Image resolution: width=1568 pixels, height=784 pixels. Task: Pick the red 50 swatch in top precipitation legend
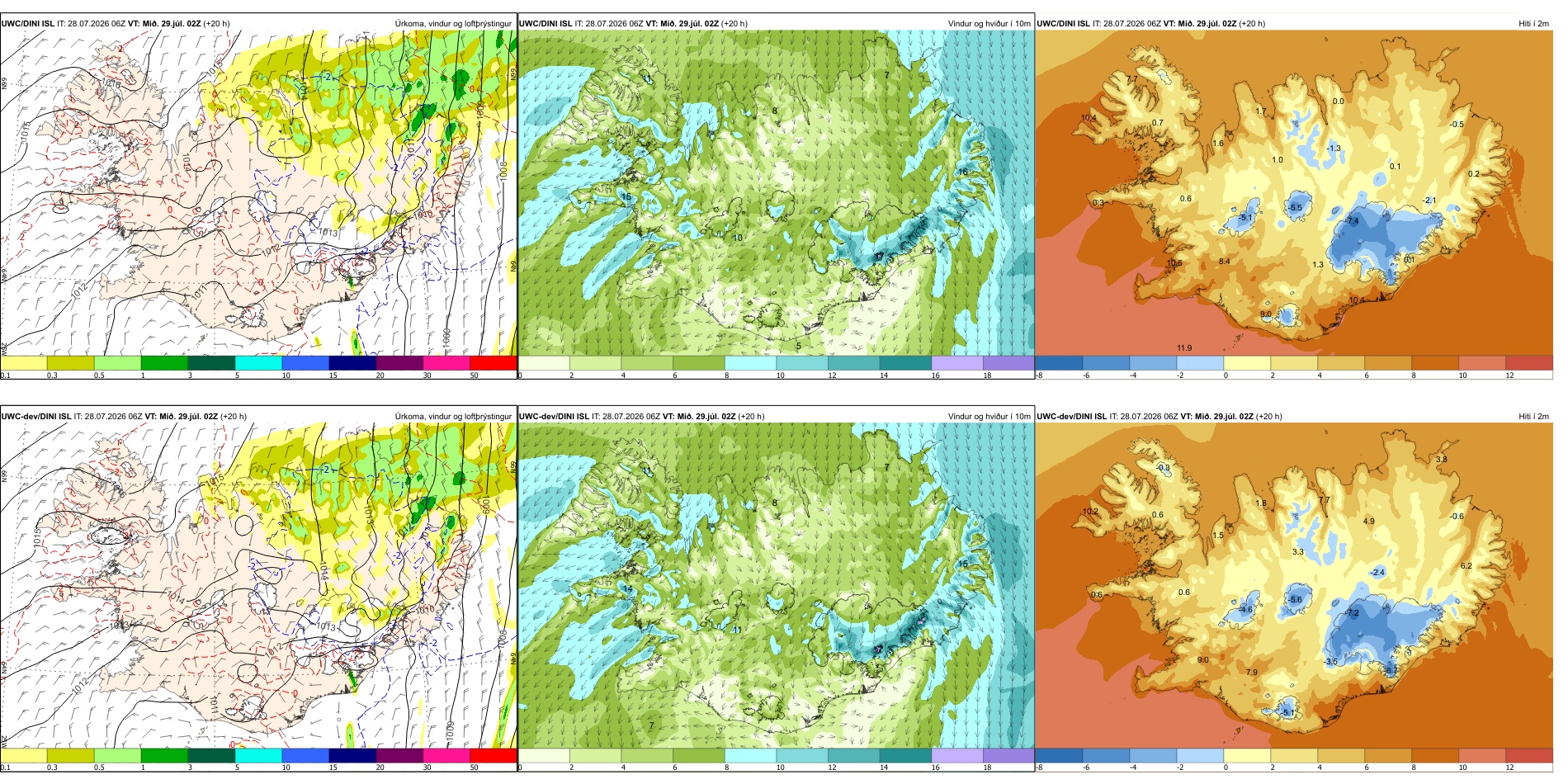point(493,363)
